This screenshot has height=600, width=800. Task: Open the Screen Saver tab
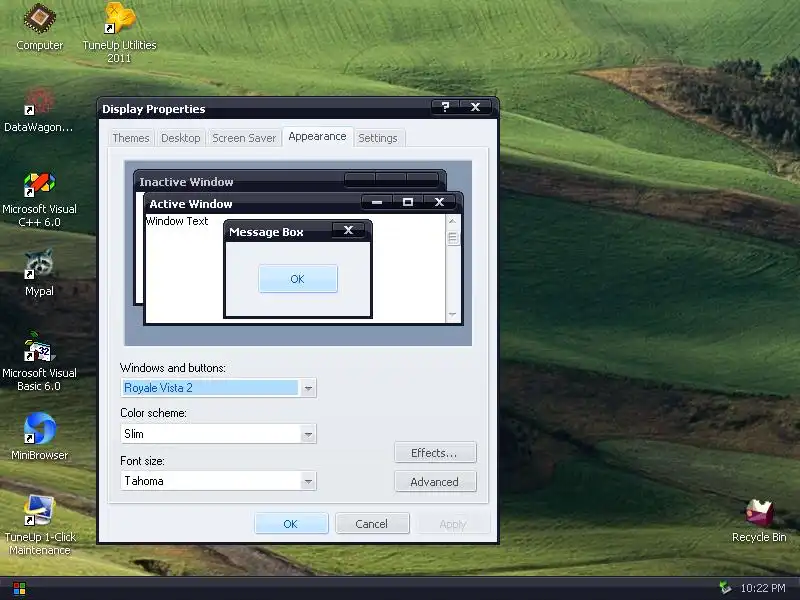[x=244, y=138]
